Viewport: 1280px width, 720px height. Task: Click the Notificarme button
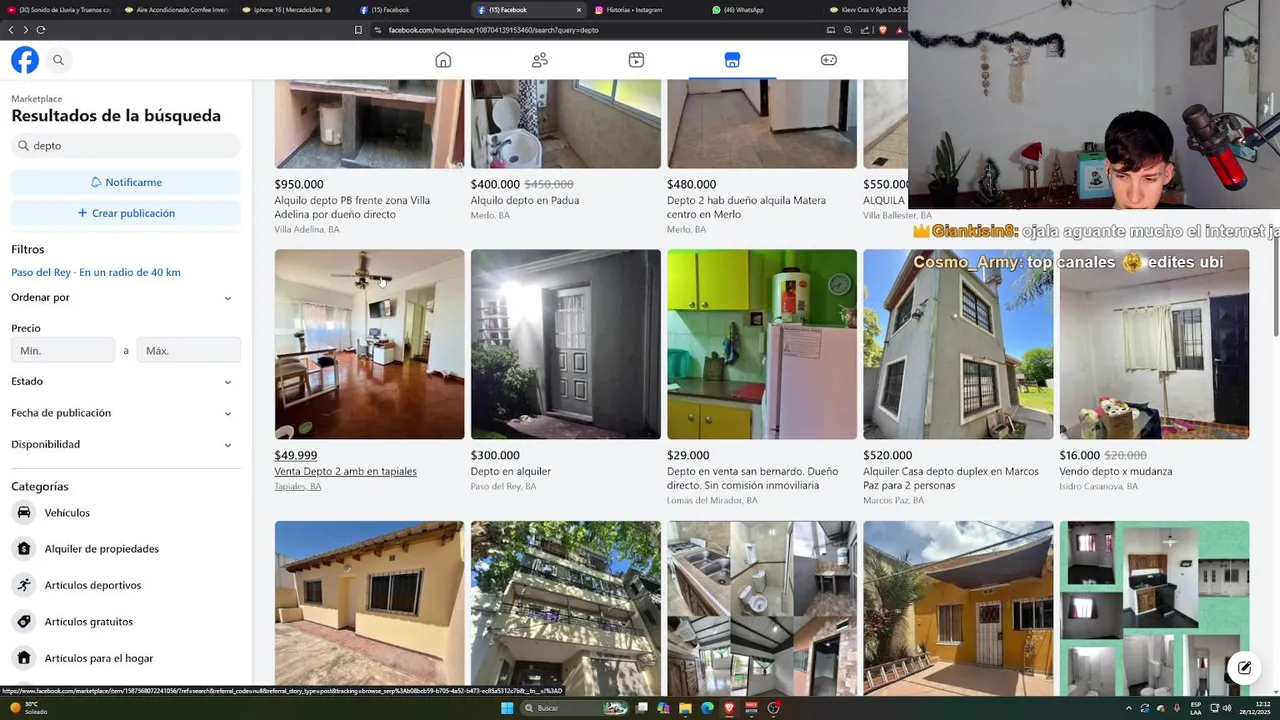coord(126,182)
